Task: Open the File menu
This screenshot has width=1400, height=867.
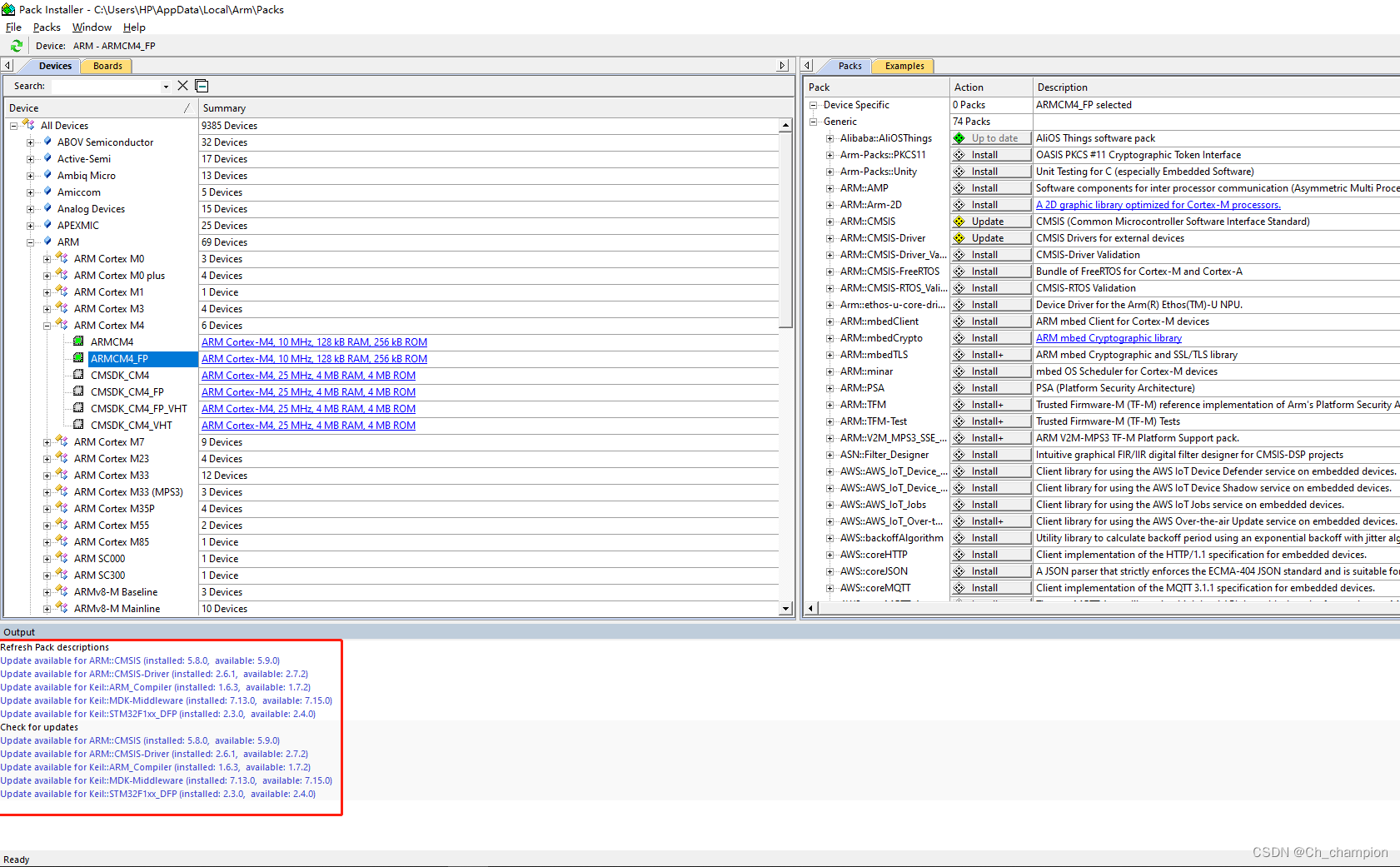Action: click(x=13, y=27)
